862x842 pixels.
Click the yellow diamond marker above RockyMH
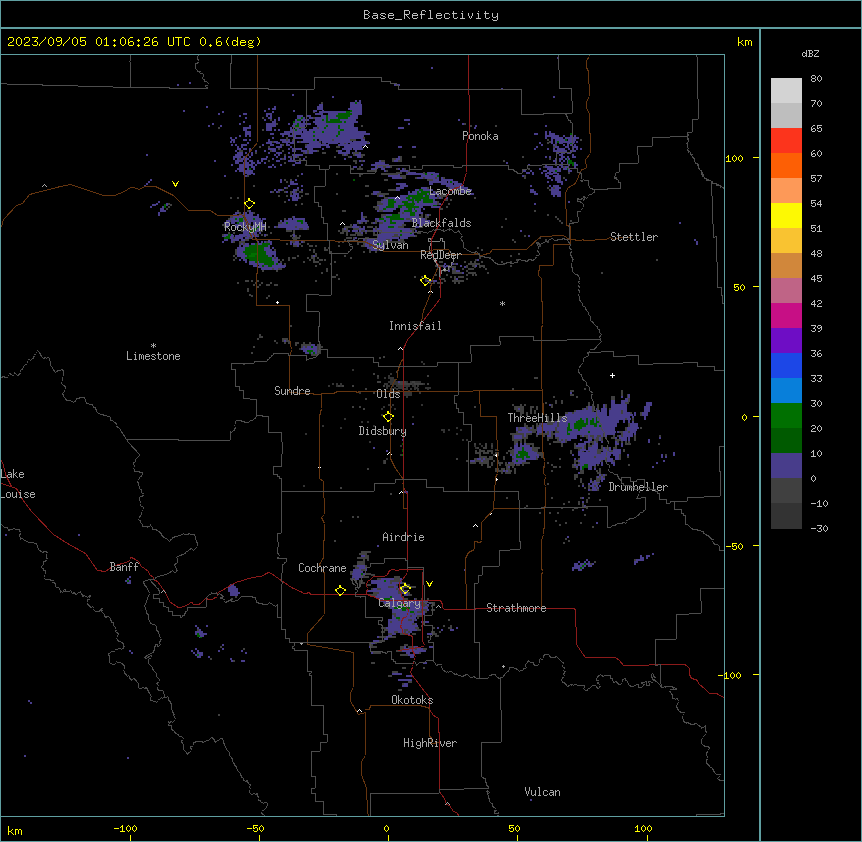click(249, 204)
